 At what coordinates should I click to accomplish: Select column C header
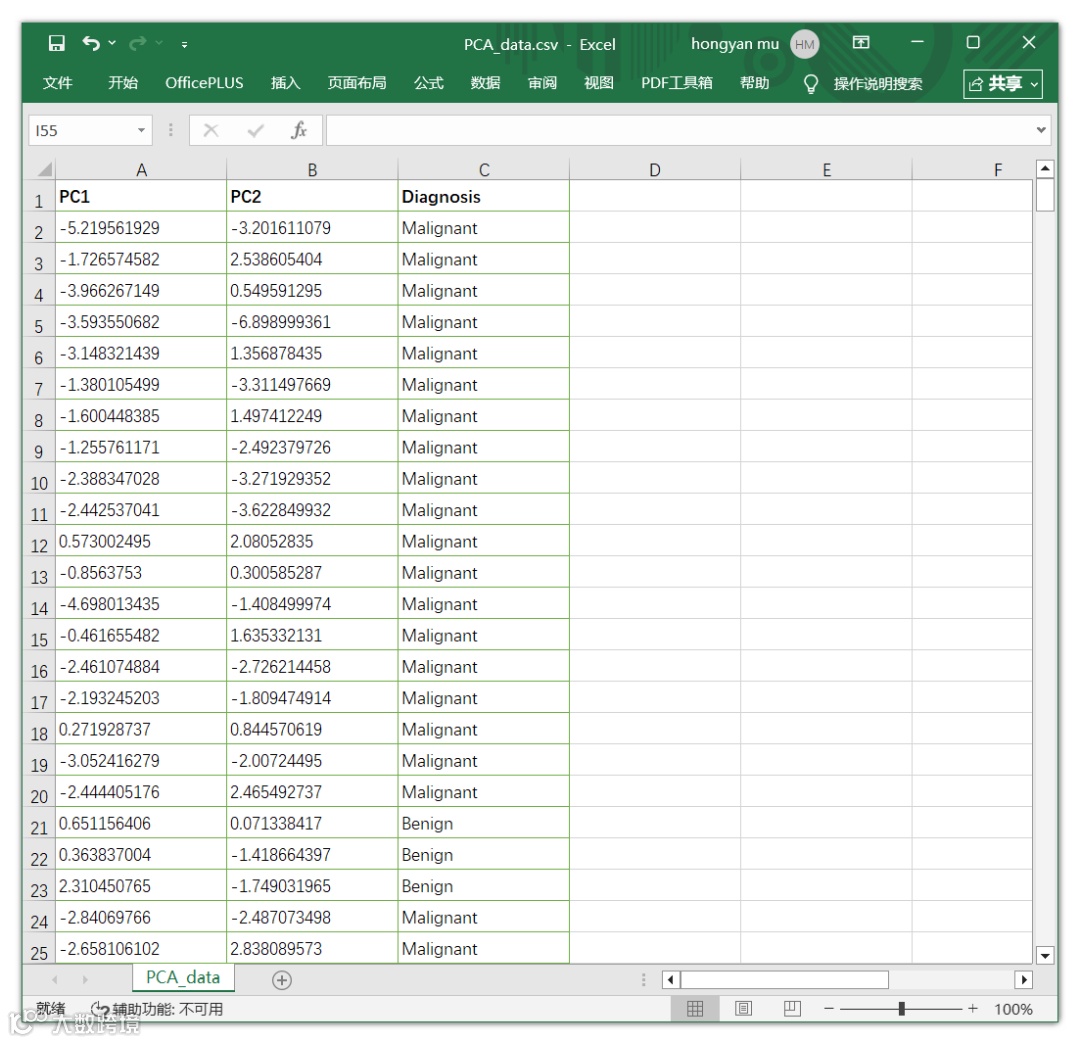pyautogui.click(x=484, y=169)
